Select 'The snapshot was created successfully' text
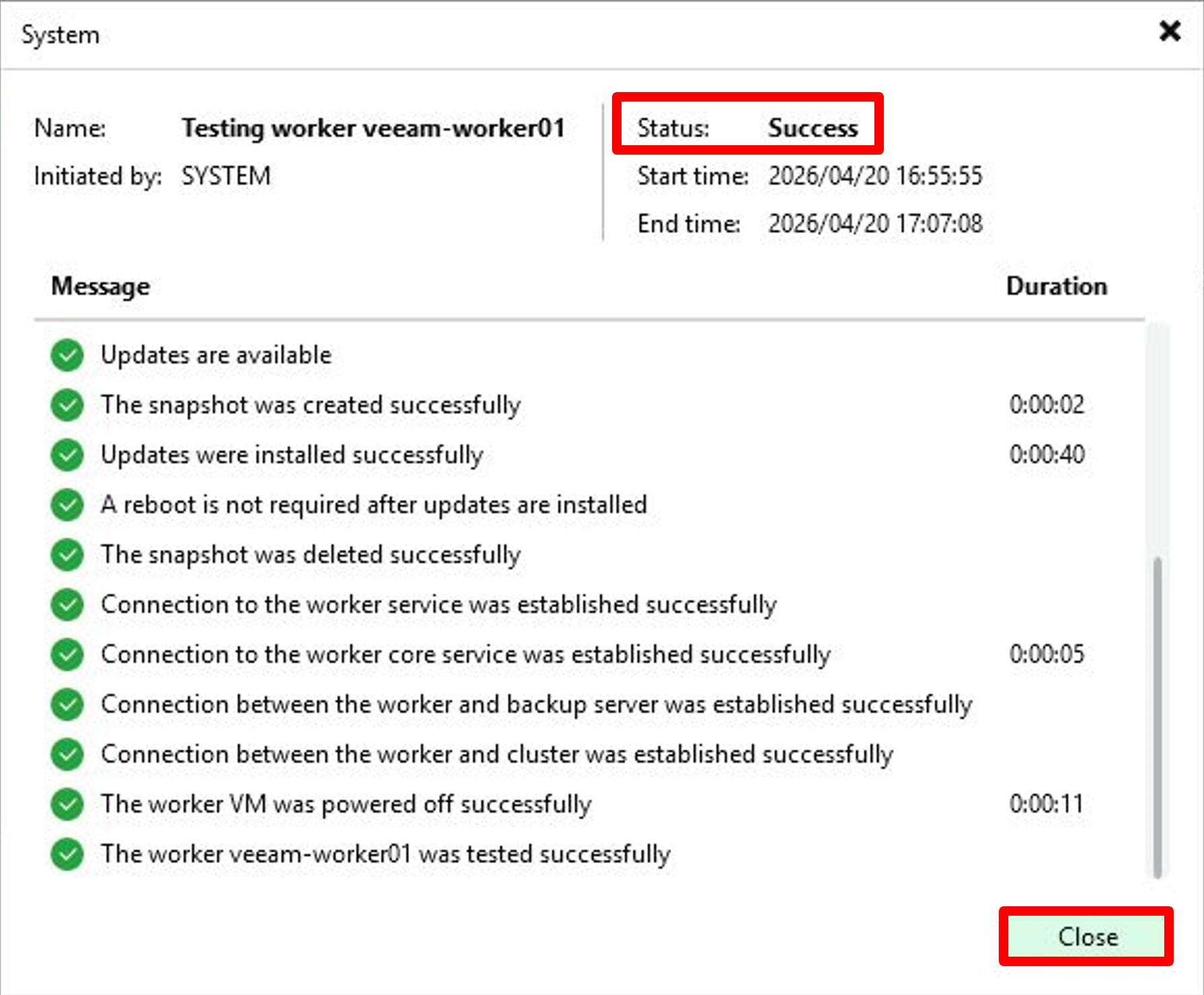 311,405
